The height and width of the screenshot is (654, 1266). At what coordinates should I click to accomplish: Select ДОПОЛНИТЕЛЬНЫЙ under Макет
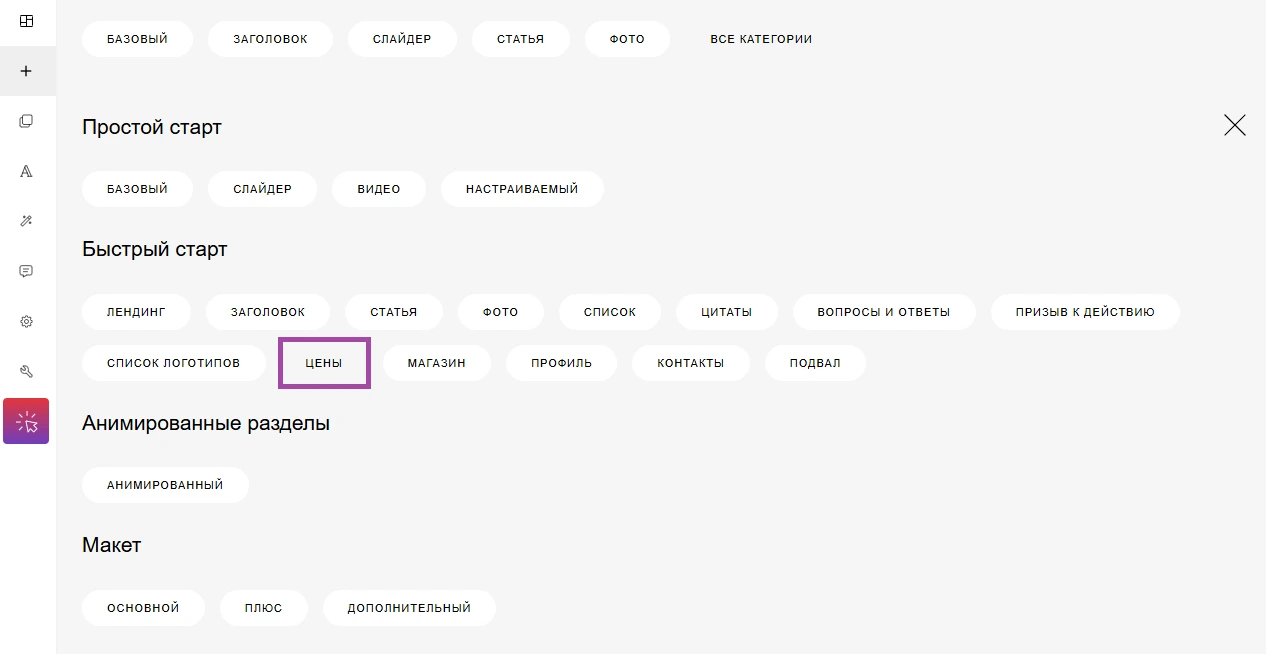click(x=408, y=608)
